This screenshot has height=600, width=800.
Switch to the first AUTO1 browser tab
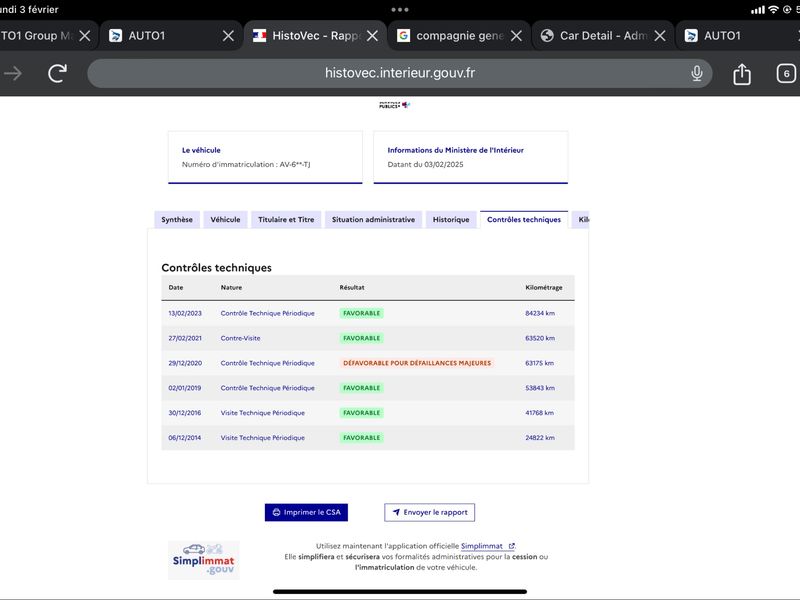pyautogui.click(x=171, y=36)
